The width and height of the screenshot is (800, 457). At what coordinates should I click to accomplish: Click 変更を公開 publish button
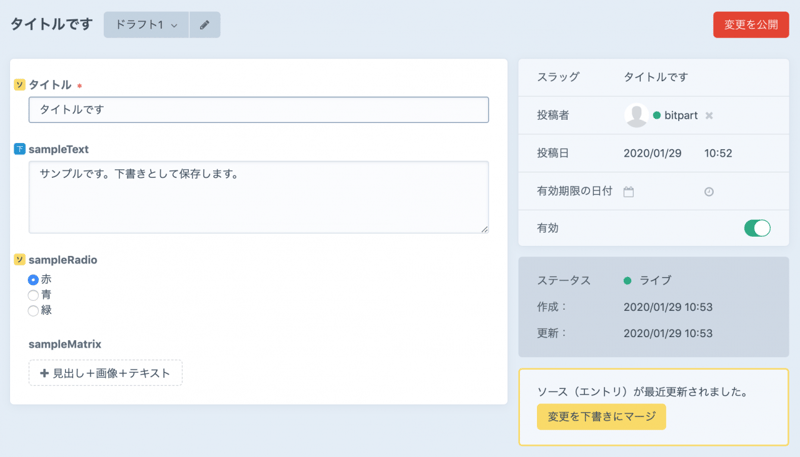750,25
